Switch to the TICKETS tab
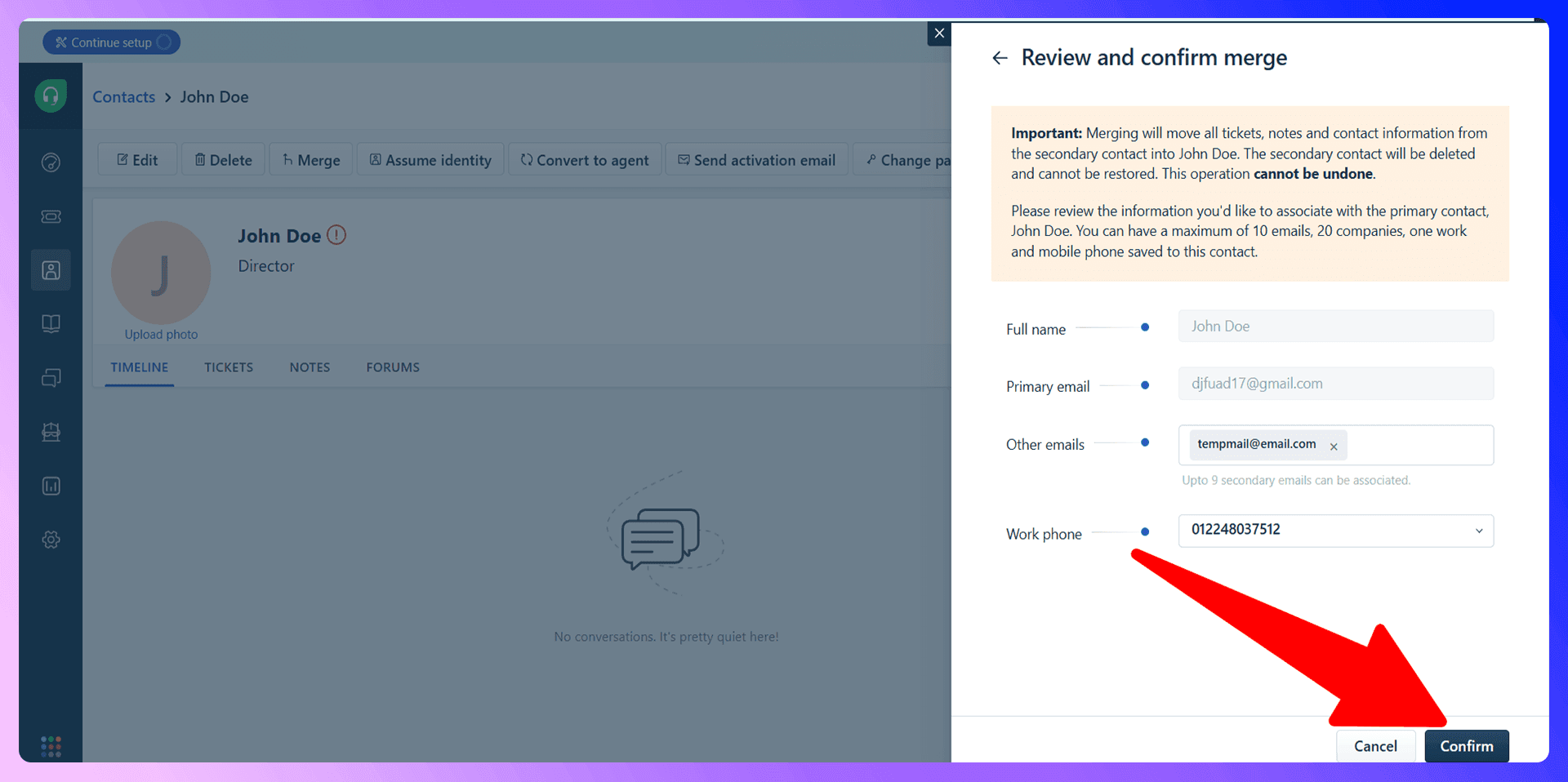Viewport: 1568px width, 782px height. [x=229, y=367]
